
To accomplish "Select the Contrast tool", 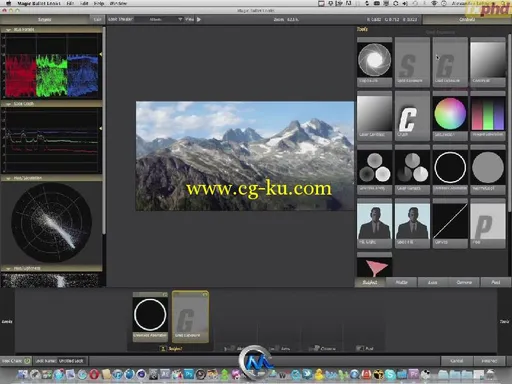I will pyautogui.click(x=487, y=62).
